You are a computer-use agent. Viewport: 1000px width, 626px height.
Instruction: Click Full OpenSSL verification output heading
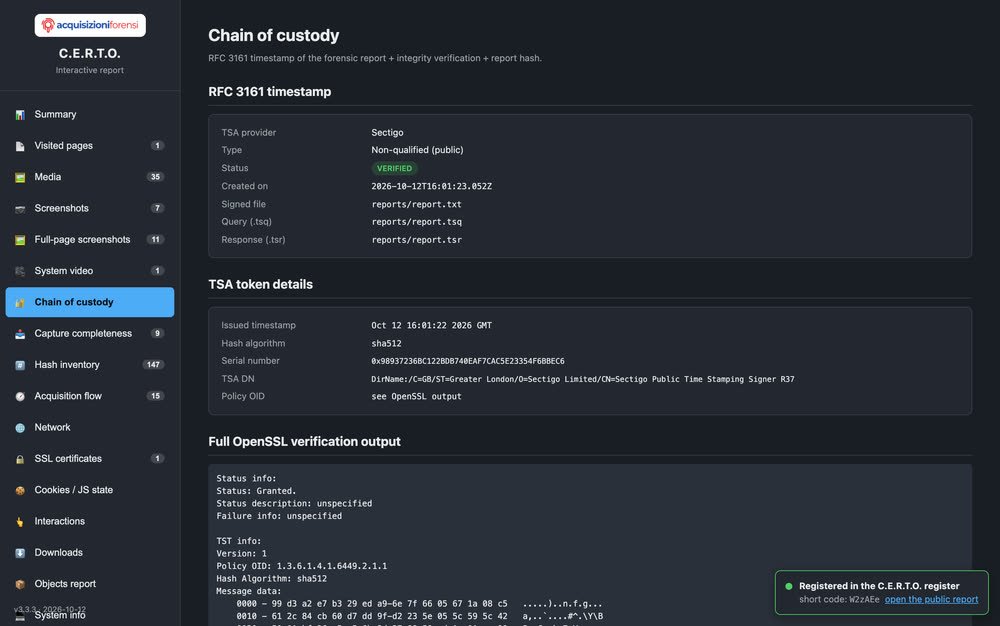coord(305,441)
